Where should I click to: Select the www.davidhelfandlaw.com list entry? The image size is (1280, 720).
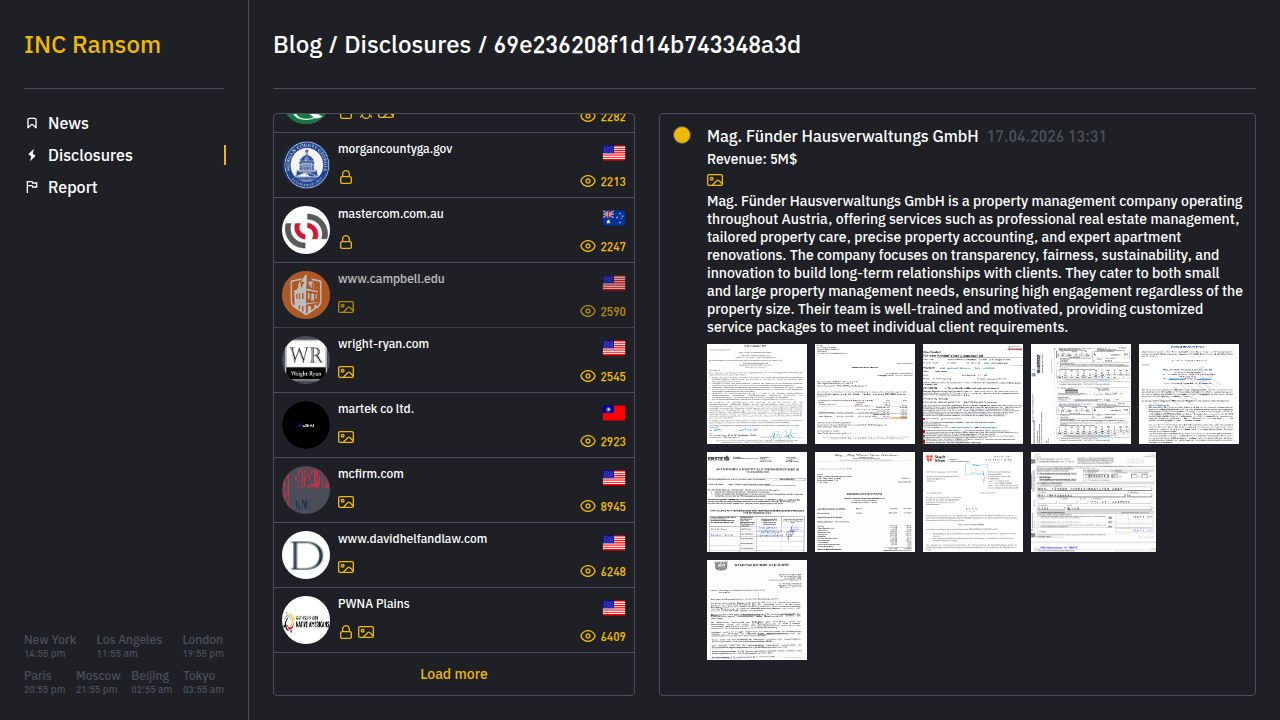(412, 539)
